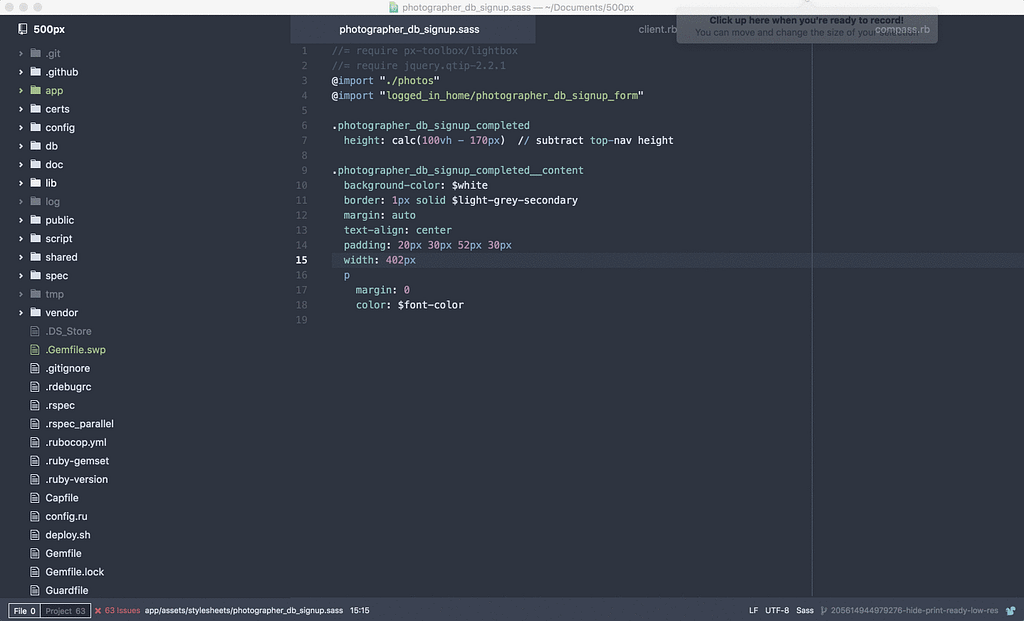Viewport: 1024px width, 621px height.
Task: Open .ruby-version in tree
Action: click(x=76, y=479)
